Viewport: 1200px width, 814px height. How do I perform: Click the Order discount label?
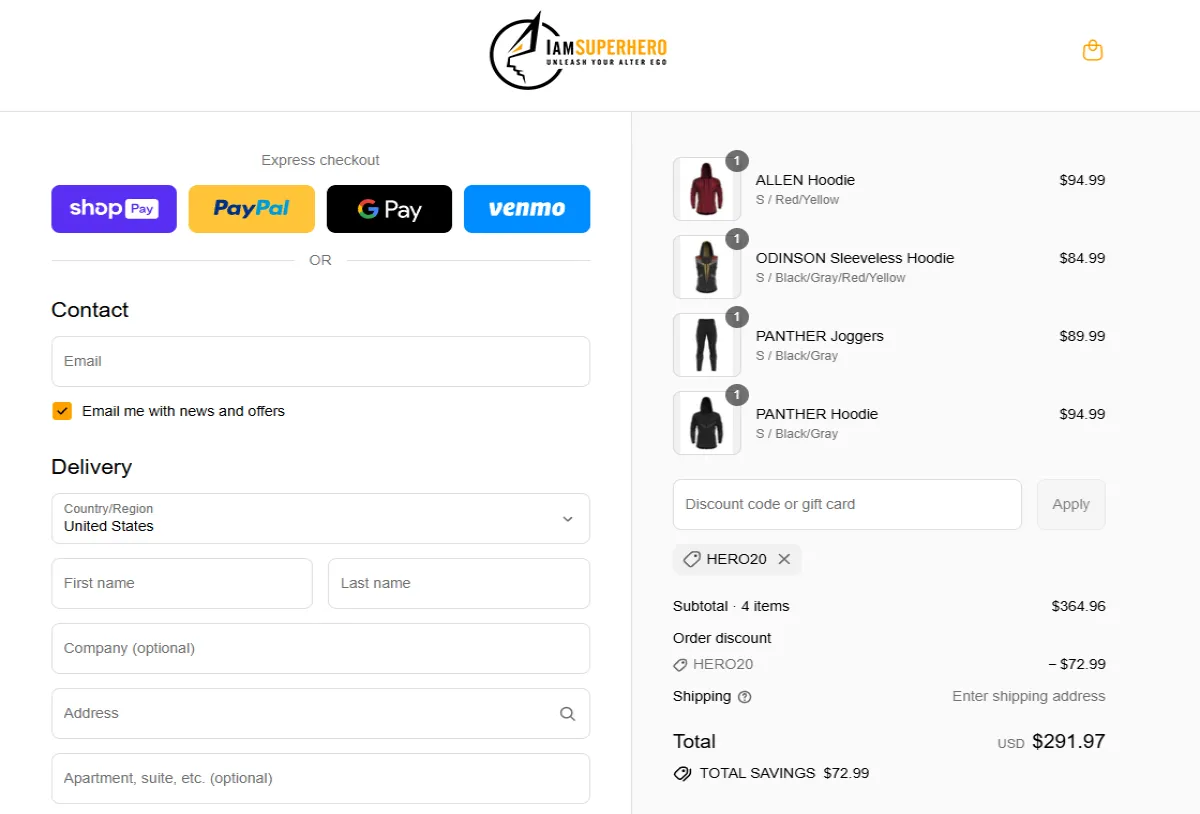pos(722,638)
